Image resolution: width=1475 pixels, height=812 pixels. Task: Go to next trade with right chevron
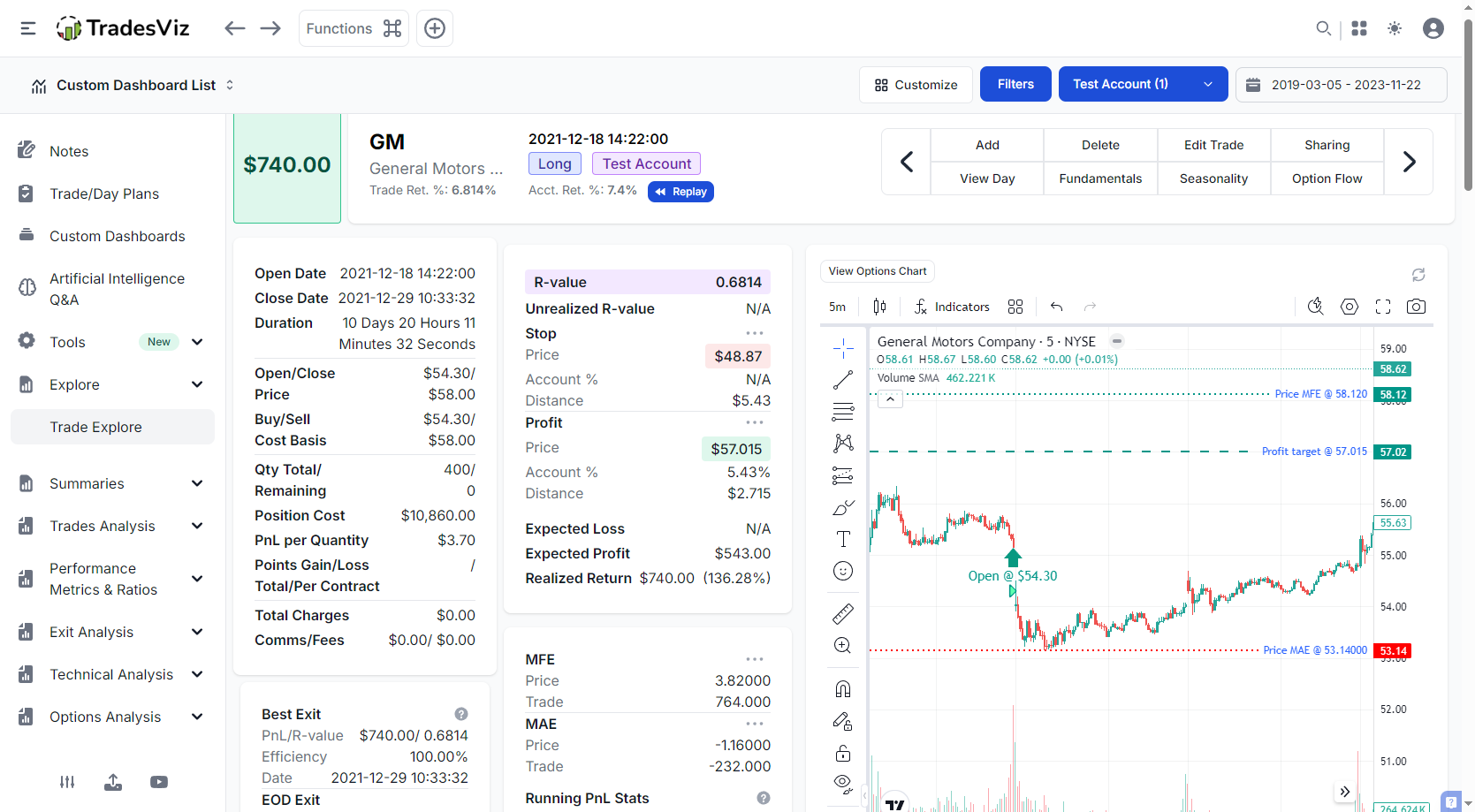tap(1409, 162)
